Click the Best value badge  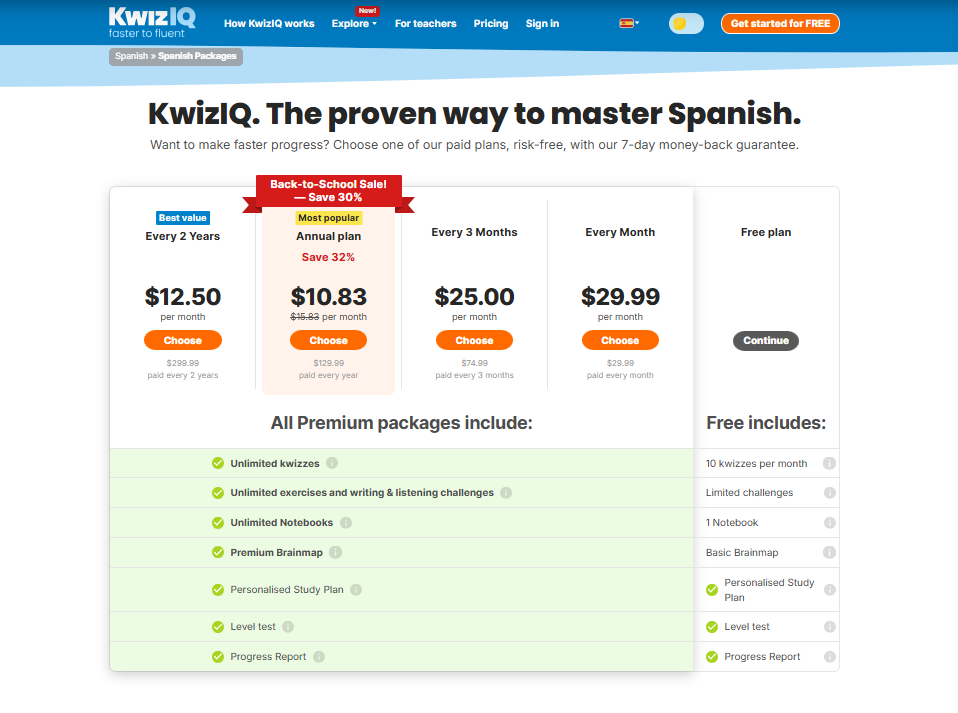pos(183,218)
